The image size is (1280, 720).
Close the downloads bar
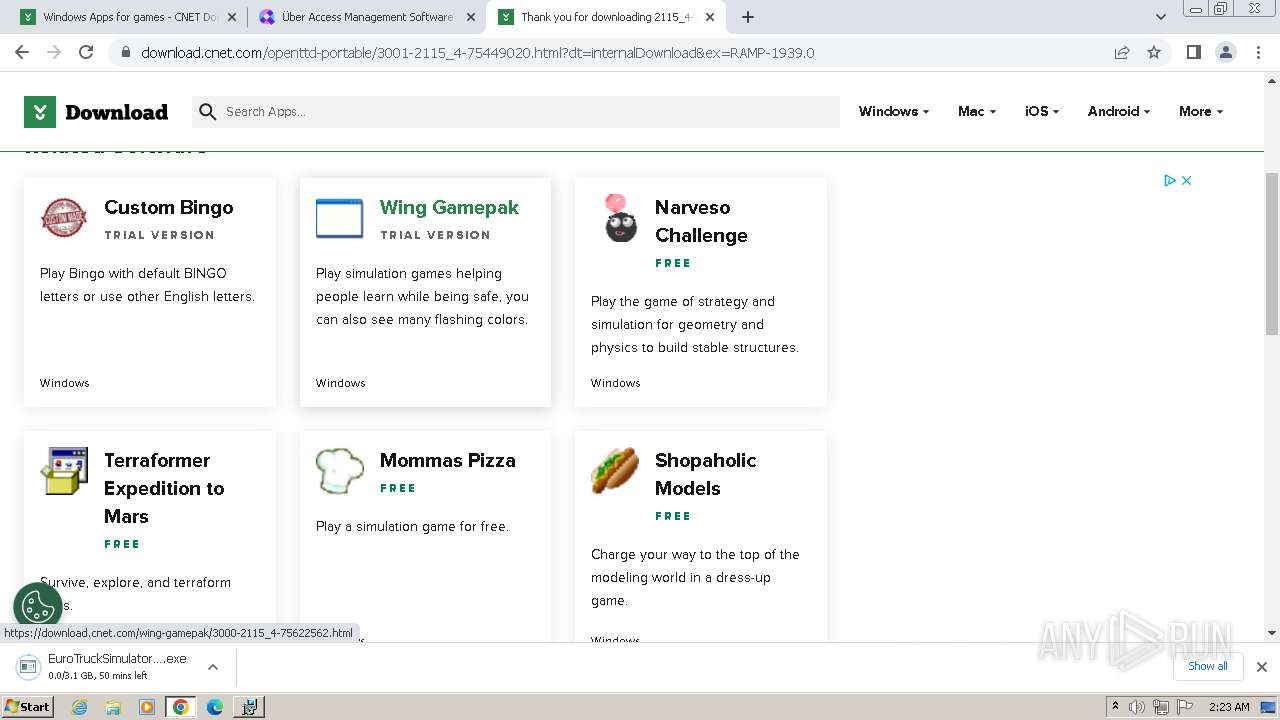click(1261, 667)
